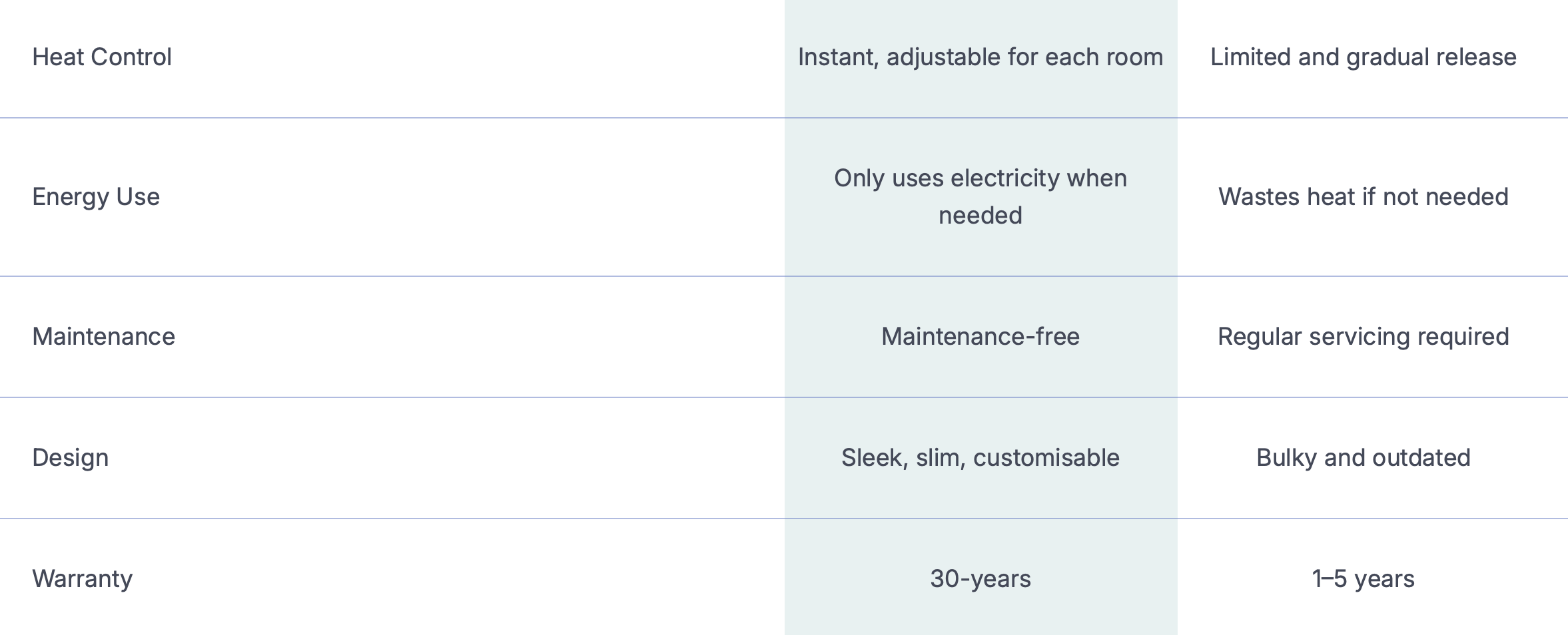Click the word 'needed' in highlighted column
Image resolution: width=1568 pixels, height=635 pixels.
(980, 216)
